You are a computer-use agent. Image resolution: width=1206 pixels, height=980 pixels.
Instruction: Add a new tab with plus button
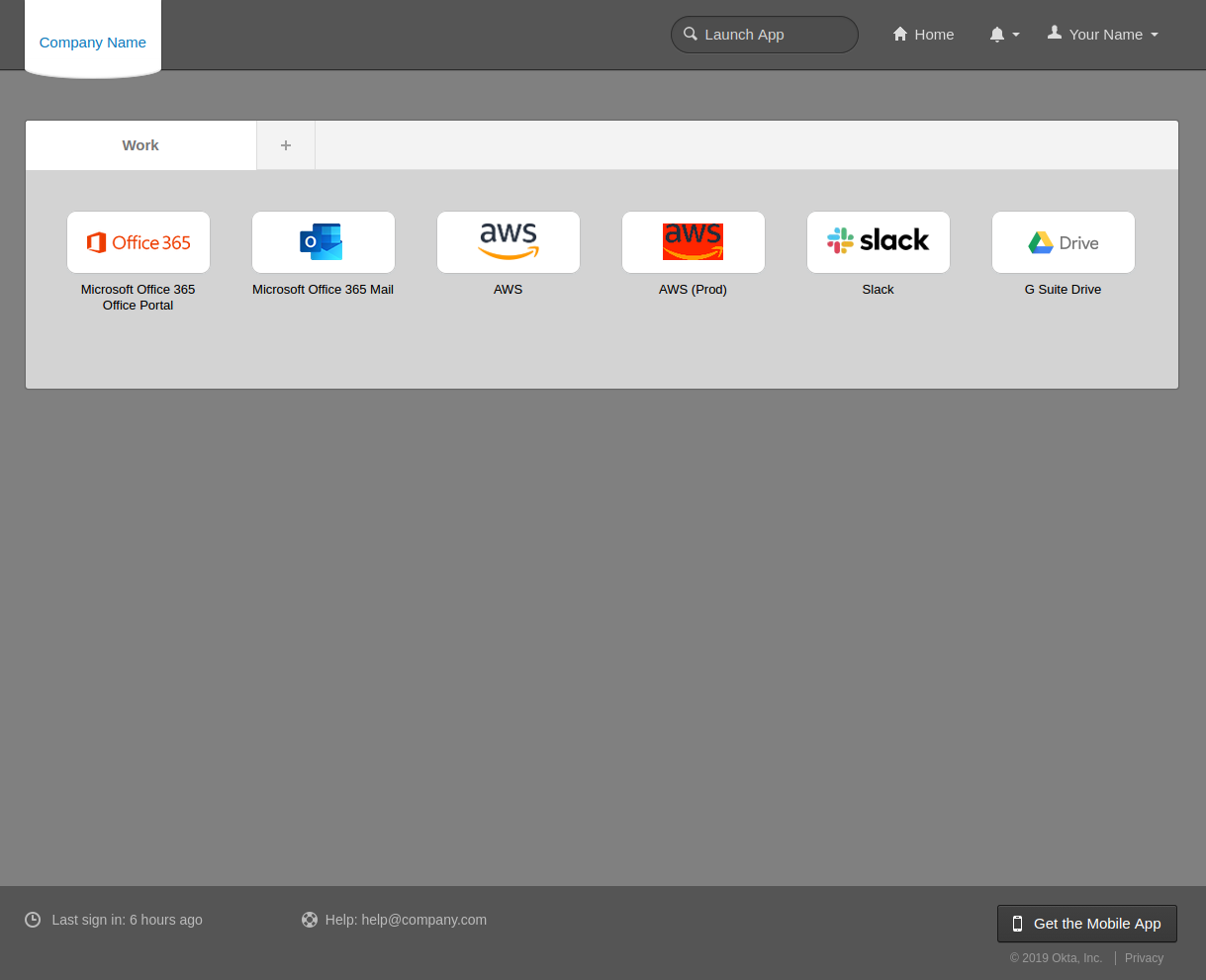coord(286,145)
